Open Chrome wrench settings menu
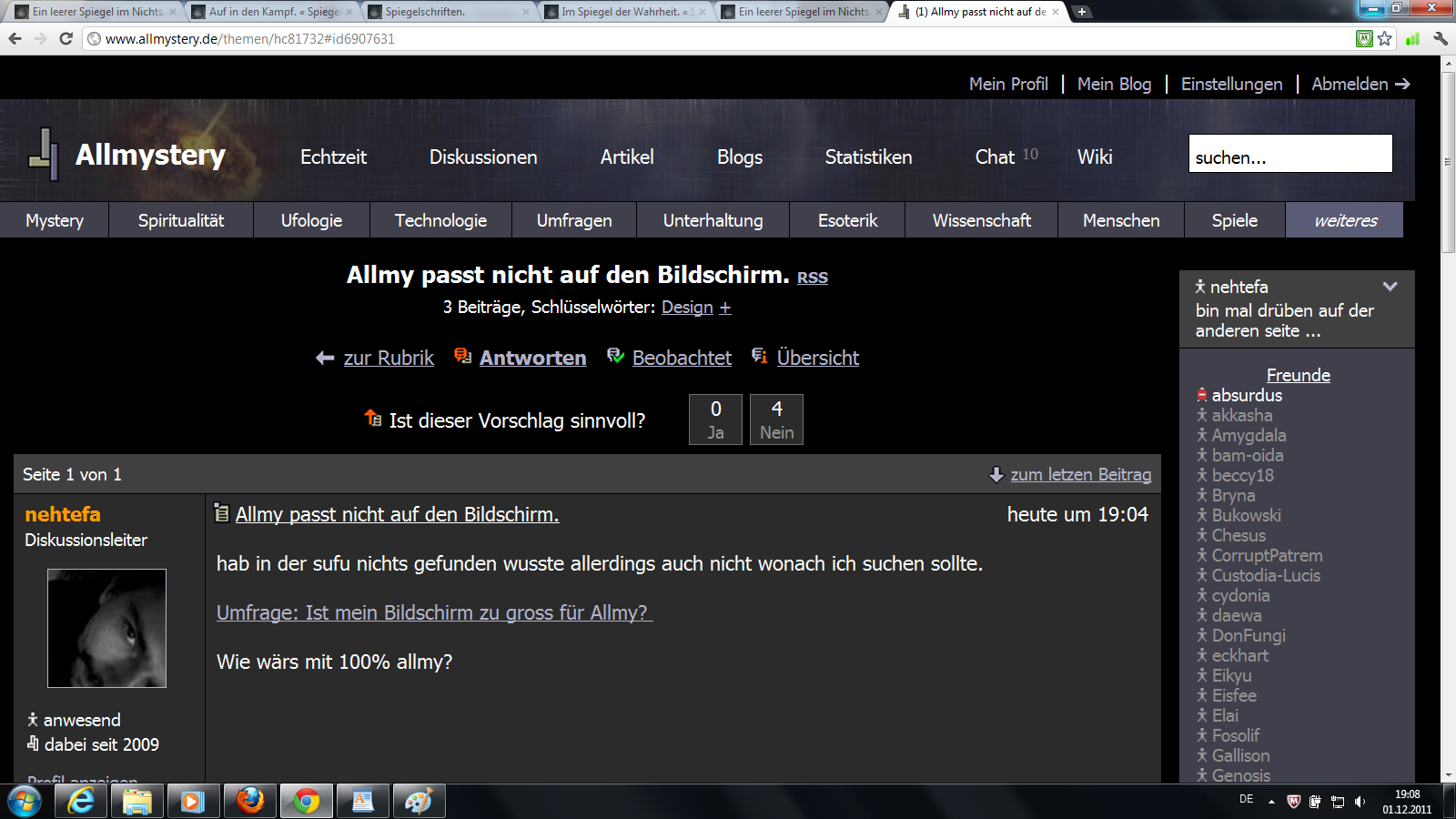1456x819 pixels. pos(1441,38)
